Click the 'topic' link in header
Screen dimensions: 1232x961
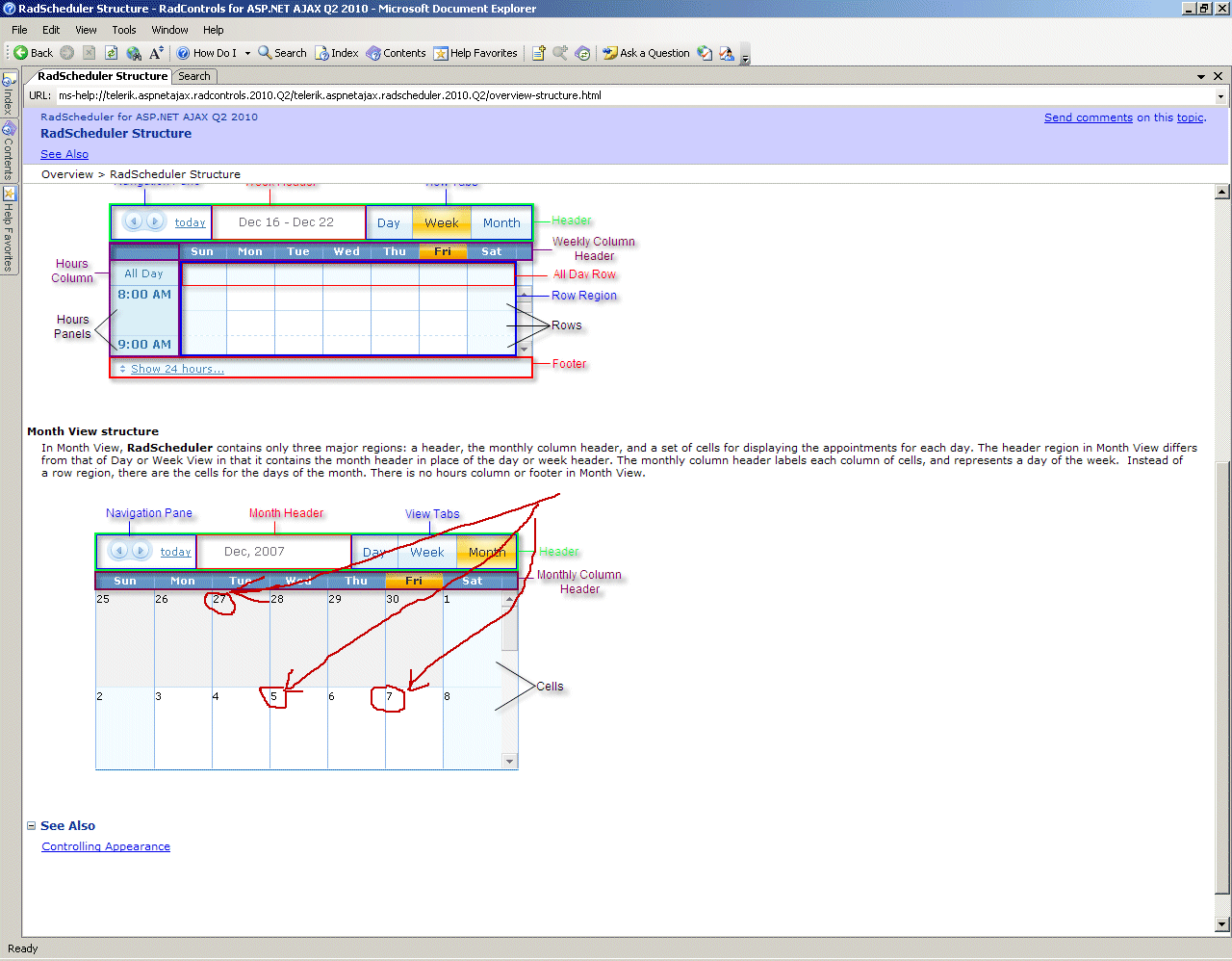pyautogui.click(x=1190, y=117)
